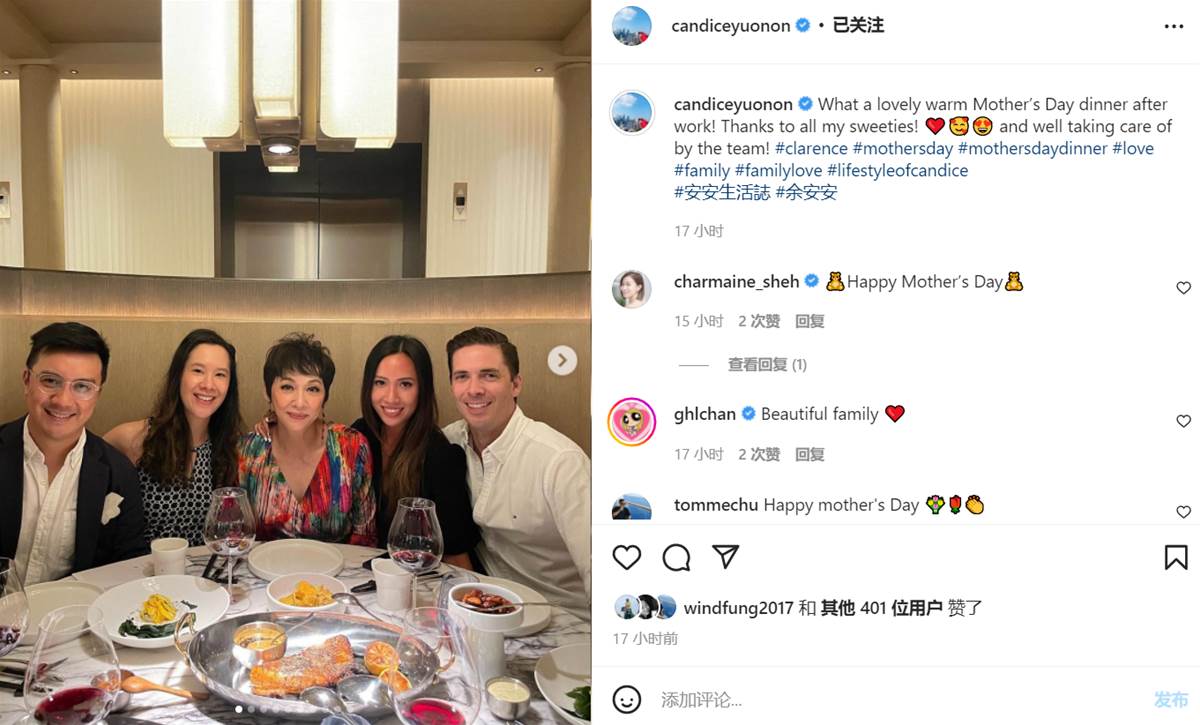This screenshot has height=725, width=1200.
Task: Like charmaine_sheh's comment
Action: coord(1183,288)
